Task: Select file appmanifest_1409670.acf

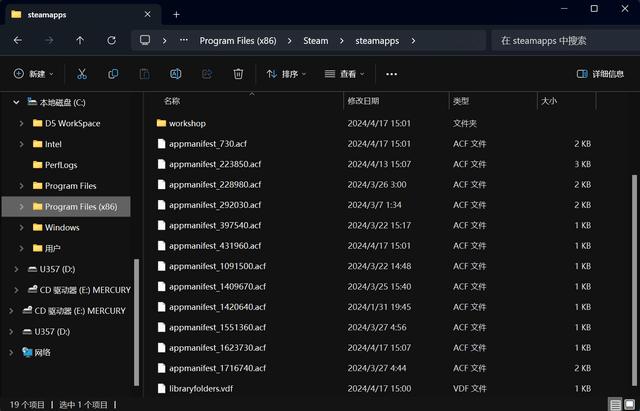Action: (x=373, y=287)
